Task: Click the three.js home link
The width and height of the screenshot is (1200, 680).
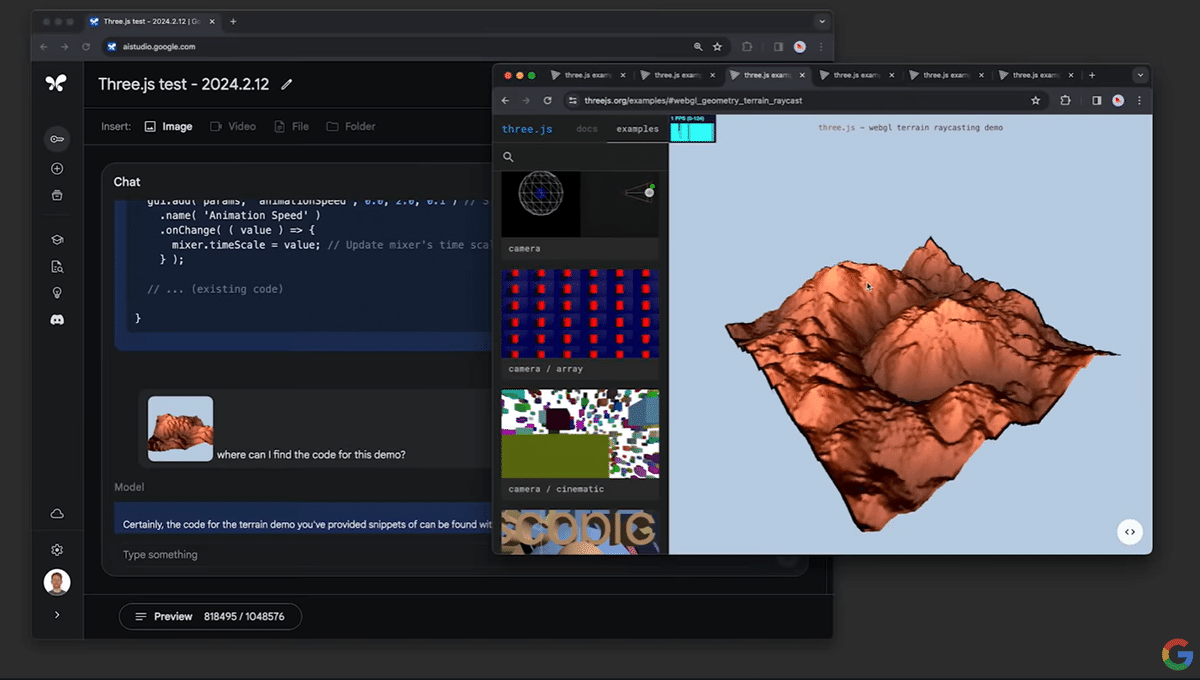Action: pos(527,129)
